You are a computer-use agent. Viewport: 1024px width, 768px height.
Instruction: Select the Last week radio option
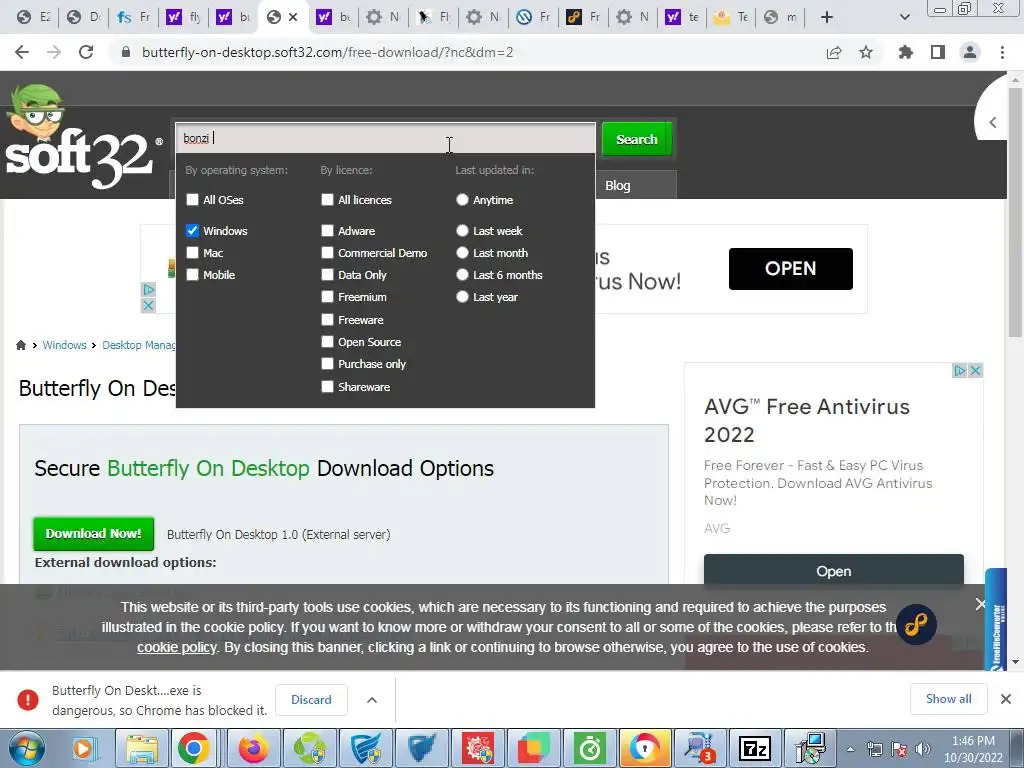pos(462,231)
